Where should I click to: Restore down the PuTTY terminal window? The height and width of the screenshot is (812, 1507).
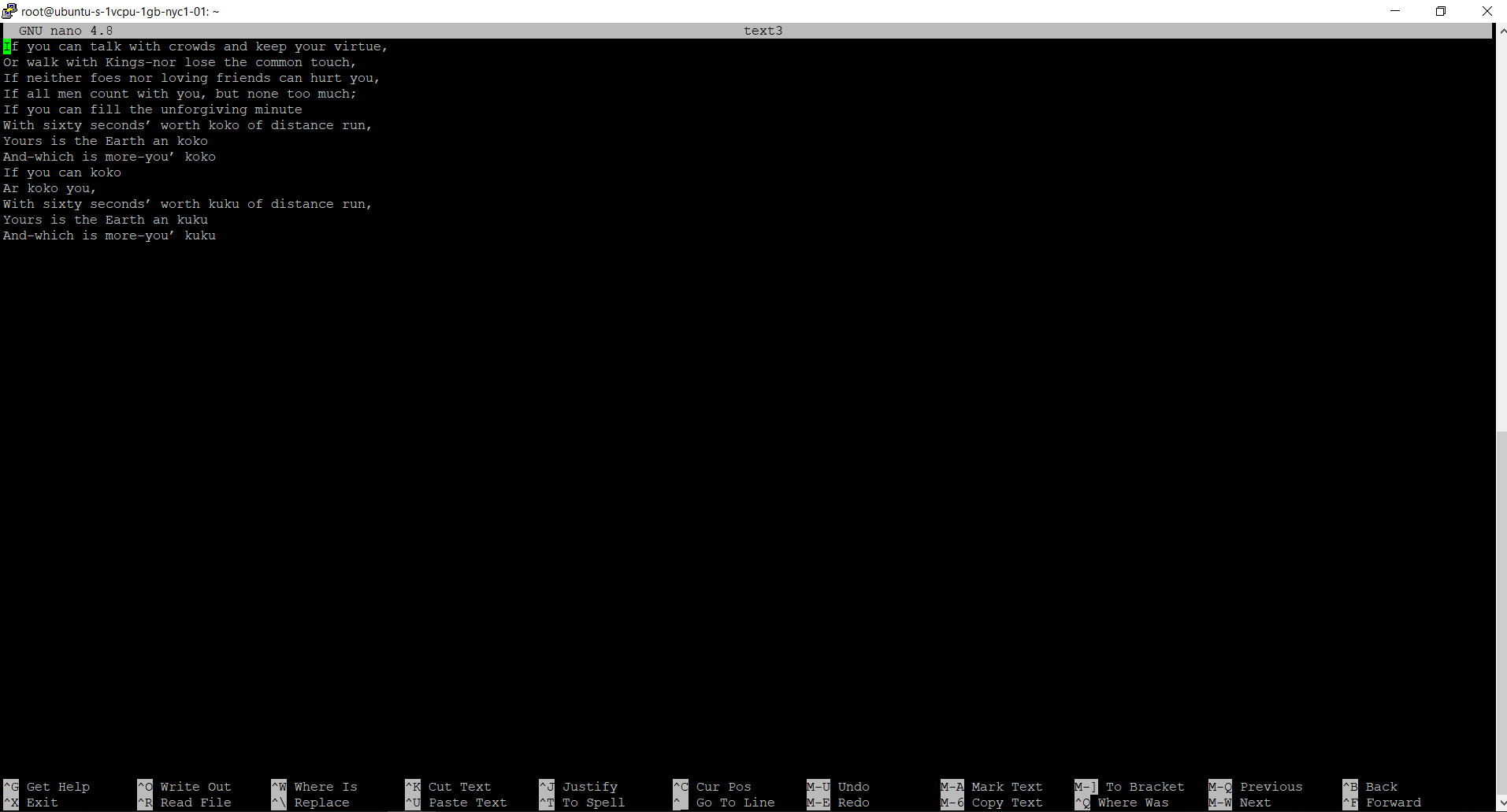[x=1440, y=11]
